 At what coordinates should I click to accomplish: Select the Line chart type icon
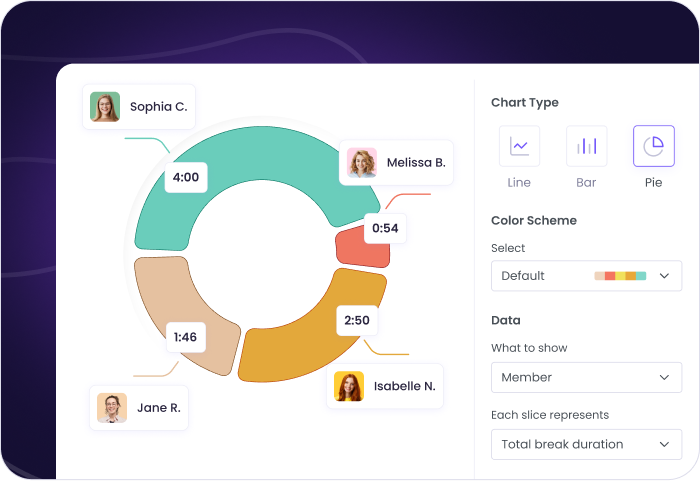pyautogui.click(x=519, y=146)
